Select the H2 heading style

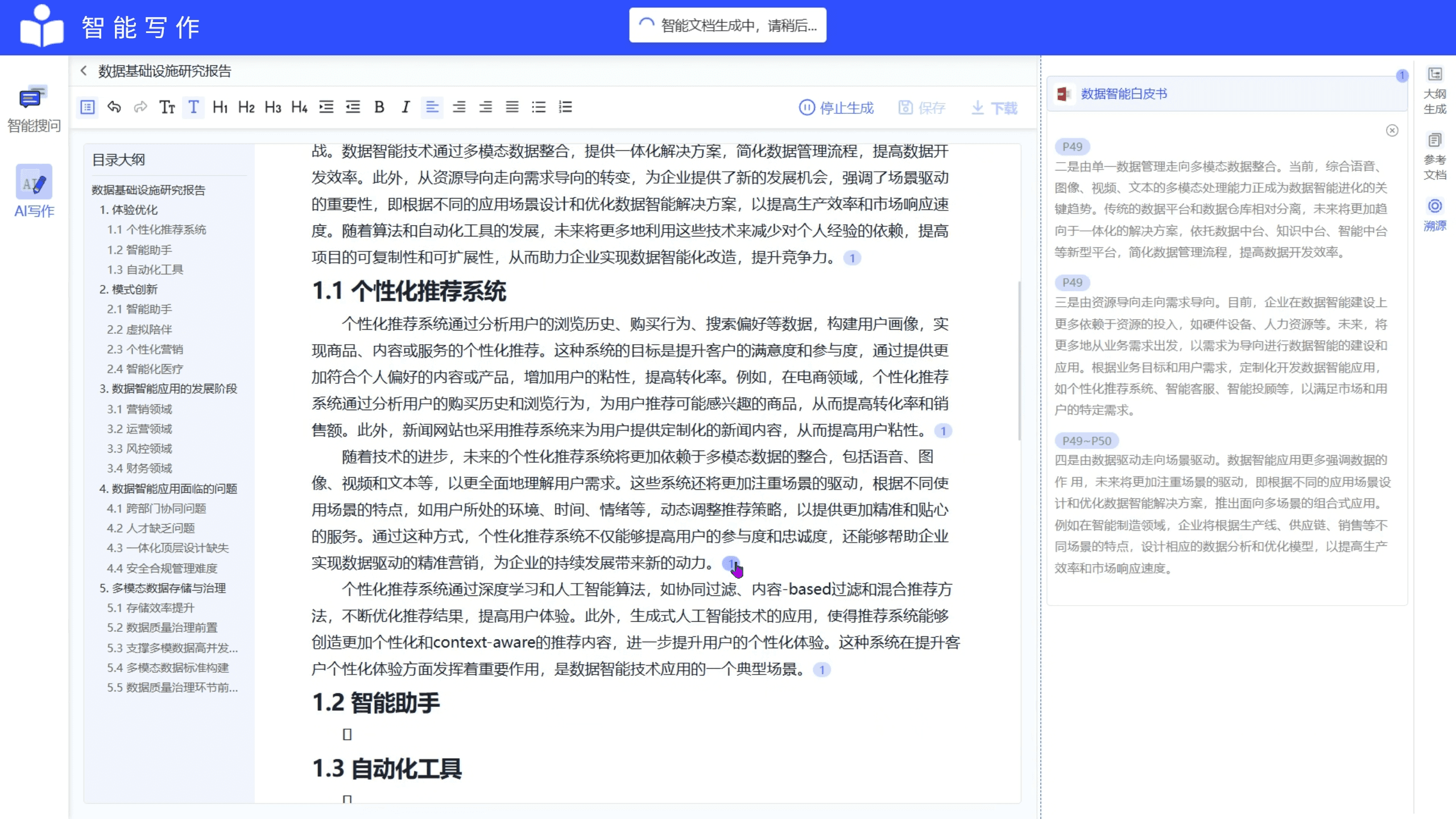click(246, 107)
